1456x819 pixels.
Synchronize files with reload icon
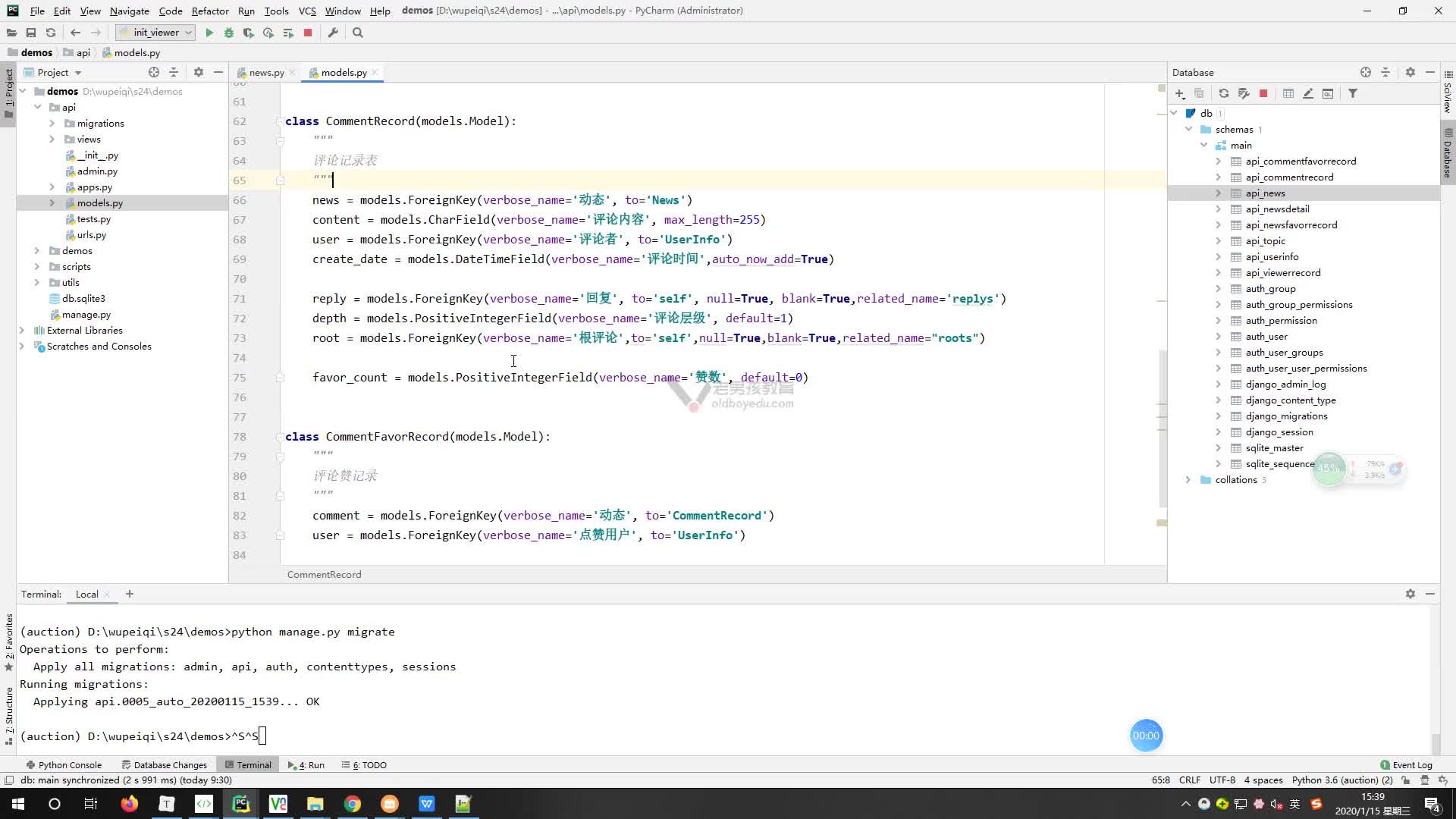tap(51, 33)
